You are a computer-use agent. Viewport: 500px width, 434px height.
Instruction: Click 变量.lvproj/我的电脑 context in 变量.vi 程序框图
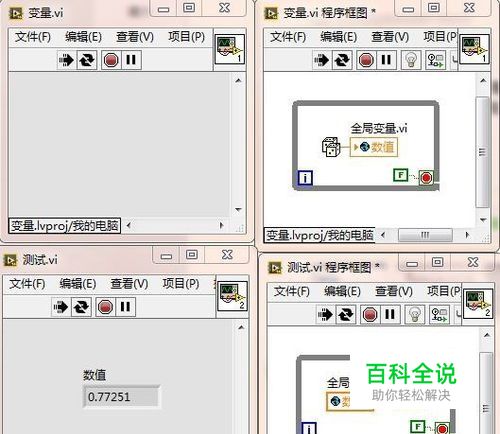click(320, 235)
